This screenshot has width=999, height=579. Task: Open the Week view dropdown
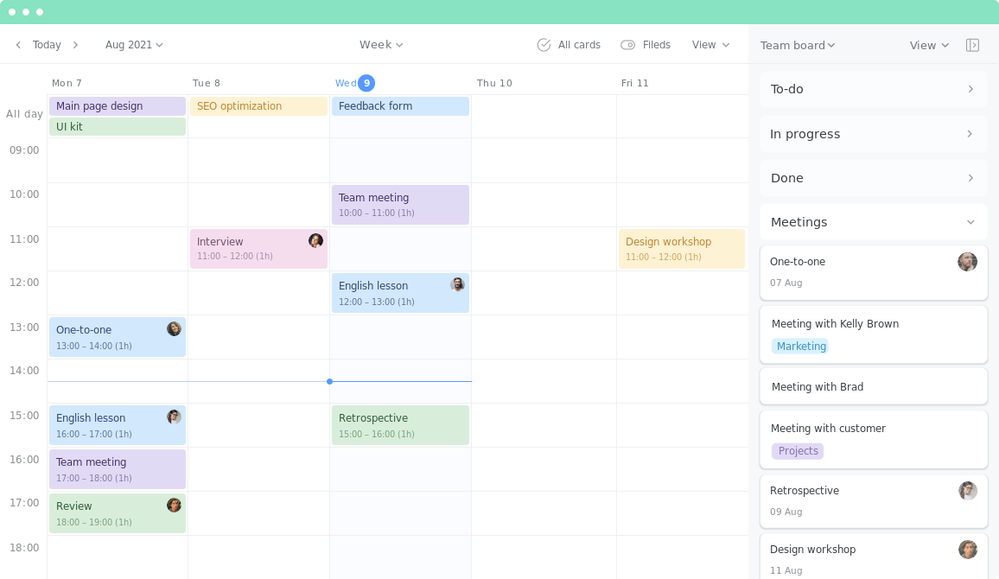(381, 45)
